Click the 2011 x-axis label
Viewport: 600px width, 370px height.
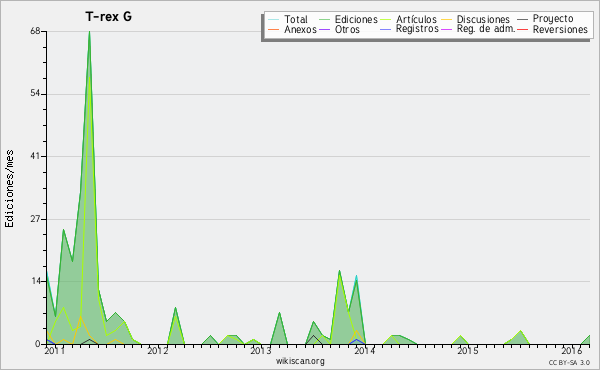pyautogui.click(x=55, y=350)
